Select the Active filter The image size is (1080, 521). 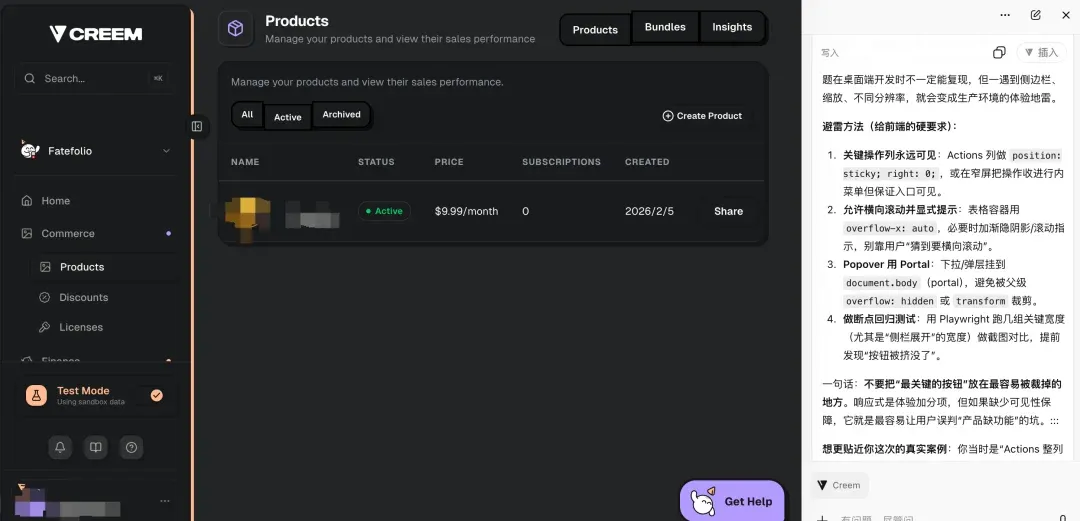click(288, 117)
